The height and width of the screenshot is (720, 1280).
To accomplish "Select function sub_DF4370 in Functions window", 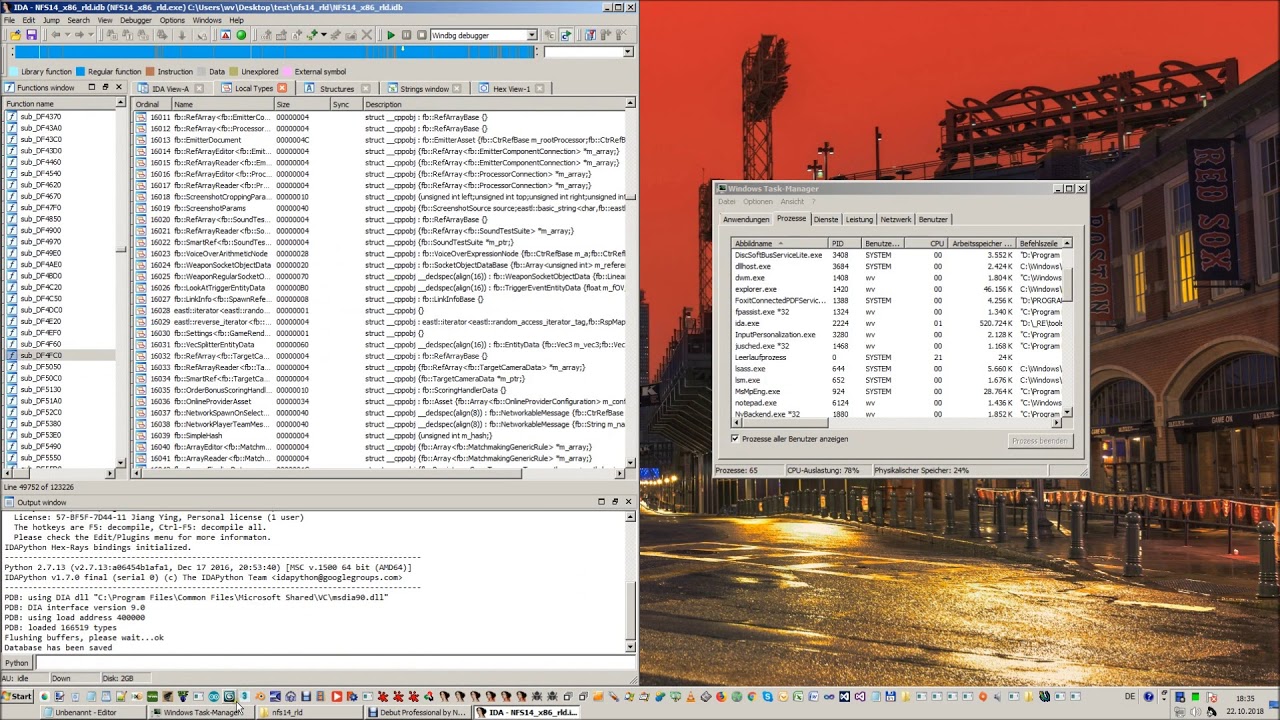I will (x=60, y=117).
